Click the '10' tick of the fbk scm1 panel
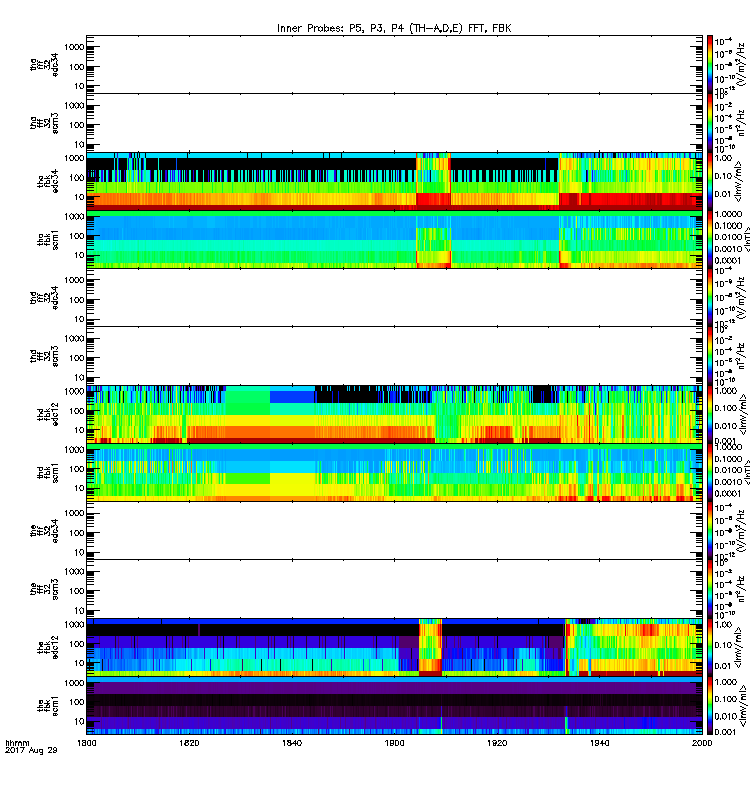Viewport: 750px width, 800px height. coord(80,721)
